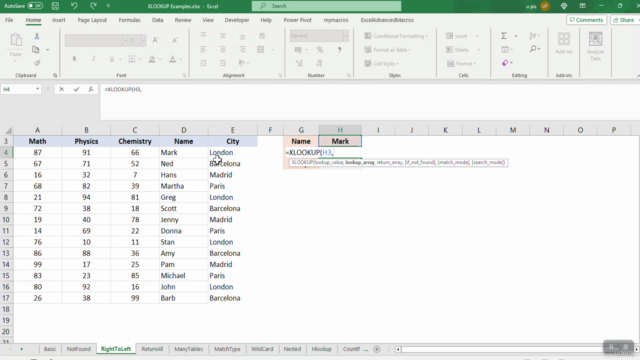This screenshot has height=360, width=640.
Task: Open the Borders dropdown arrow
Action: tap(140, 59)
